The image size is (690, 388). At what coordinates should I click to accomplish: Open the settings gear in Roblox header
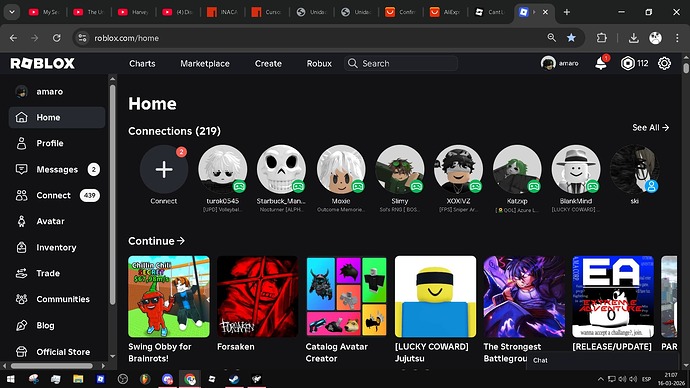click(664, 63)
